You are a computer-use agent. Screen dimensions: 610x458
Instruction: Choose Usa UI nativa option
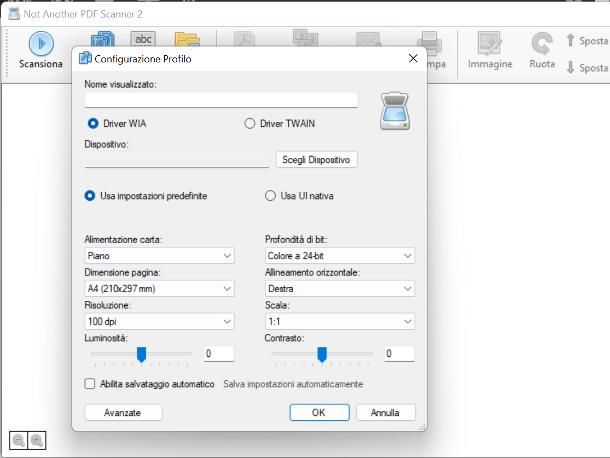[270, 196]
